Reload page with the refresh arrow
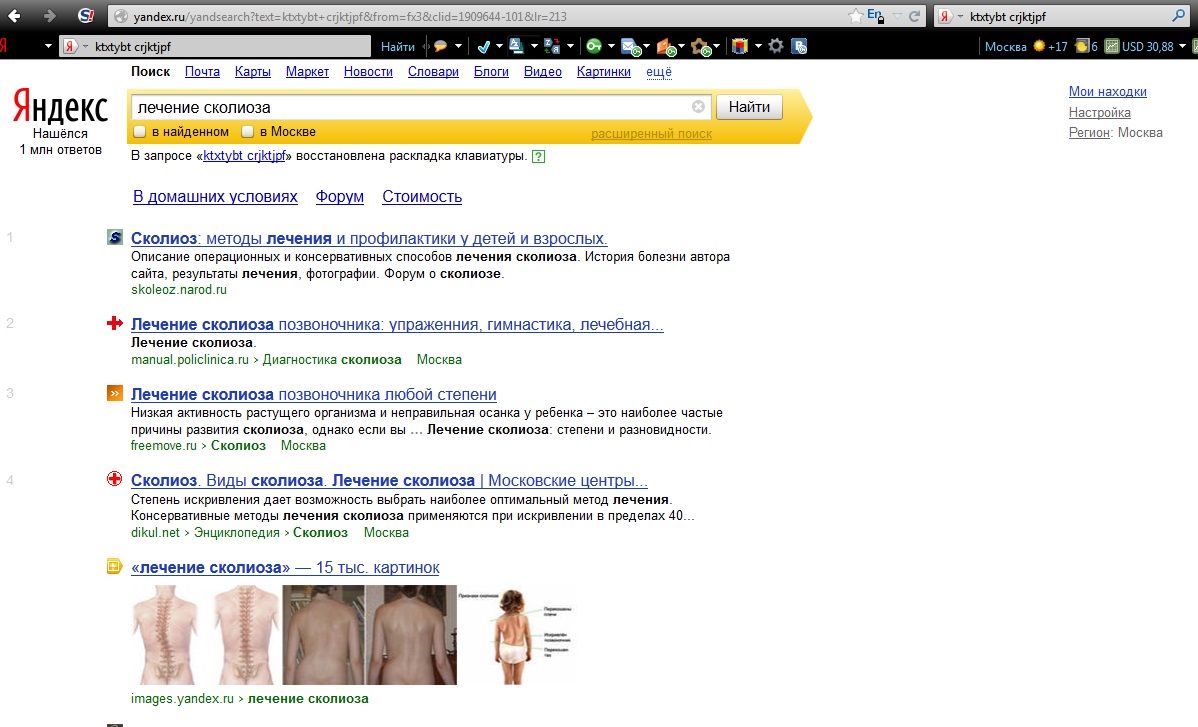 pyautogui.click(x=915, y=16)
